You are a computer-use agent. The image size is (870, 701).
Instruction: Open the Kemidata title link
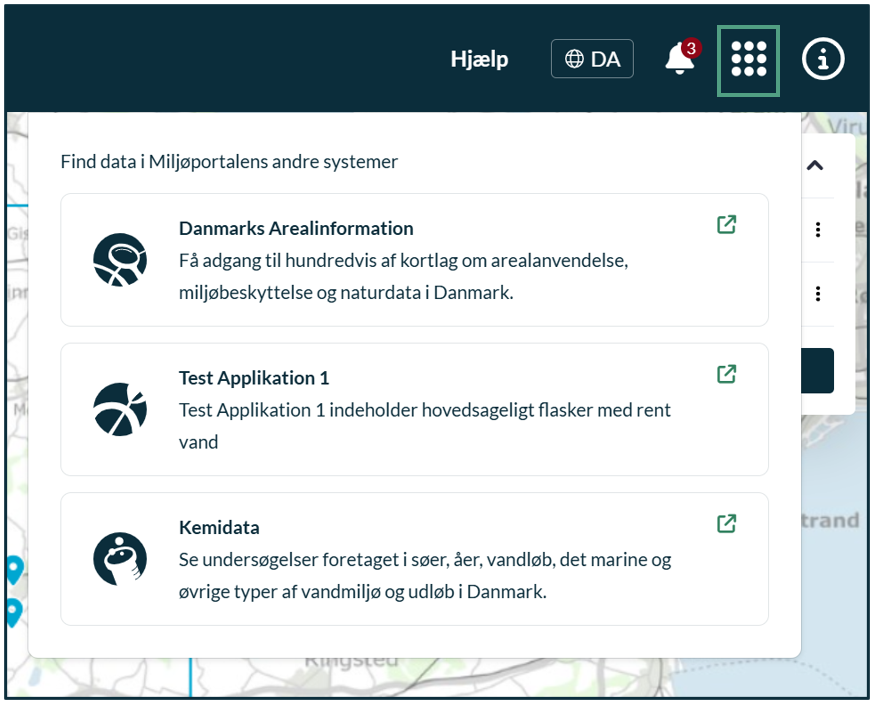[x=219, y=527]
